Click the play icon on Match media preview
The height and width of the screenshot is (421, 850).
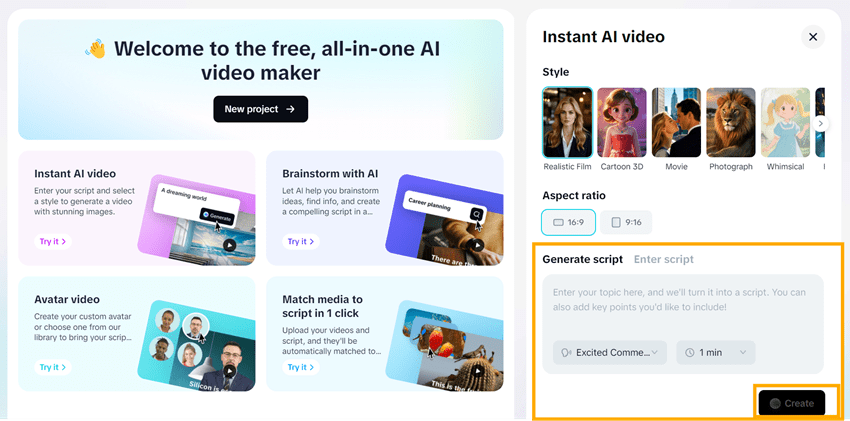[x=478, y=371]
